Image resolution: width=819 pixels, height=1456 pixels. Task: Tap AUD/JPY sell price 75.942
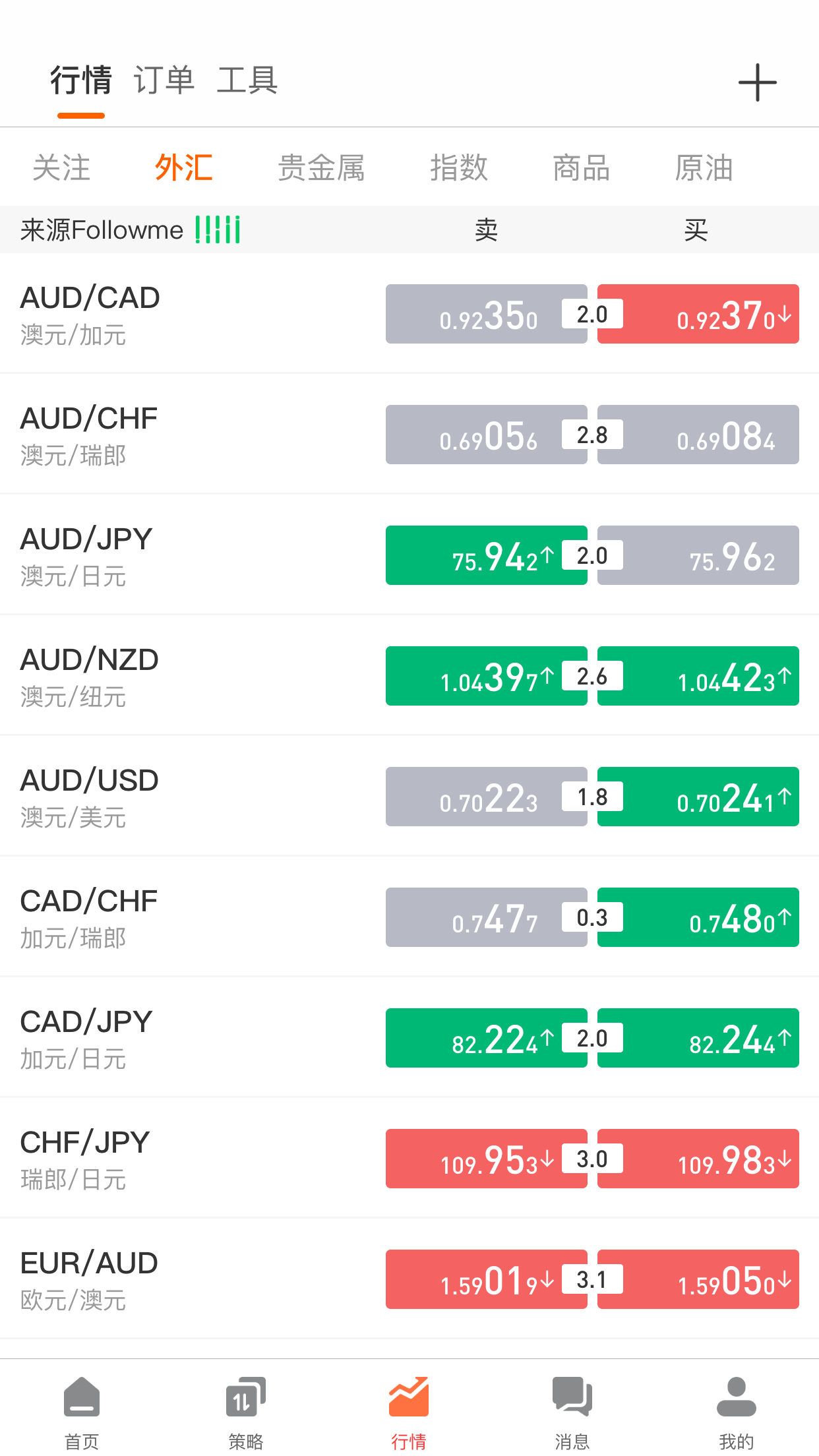487,555
